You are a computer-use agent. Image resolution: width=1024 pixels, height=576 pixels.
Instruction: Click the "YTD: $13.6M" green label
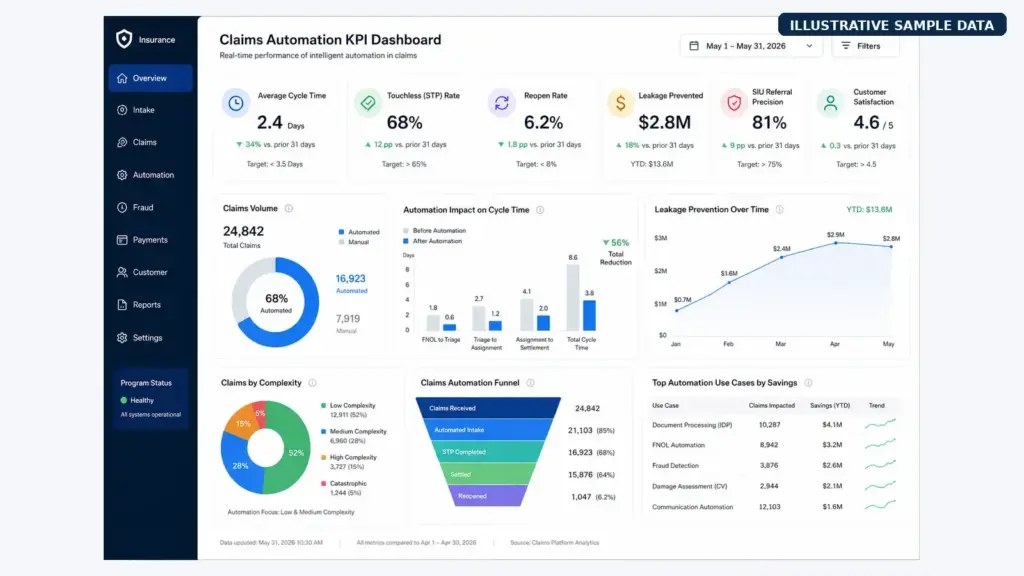869,210
